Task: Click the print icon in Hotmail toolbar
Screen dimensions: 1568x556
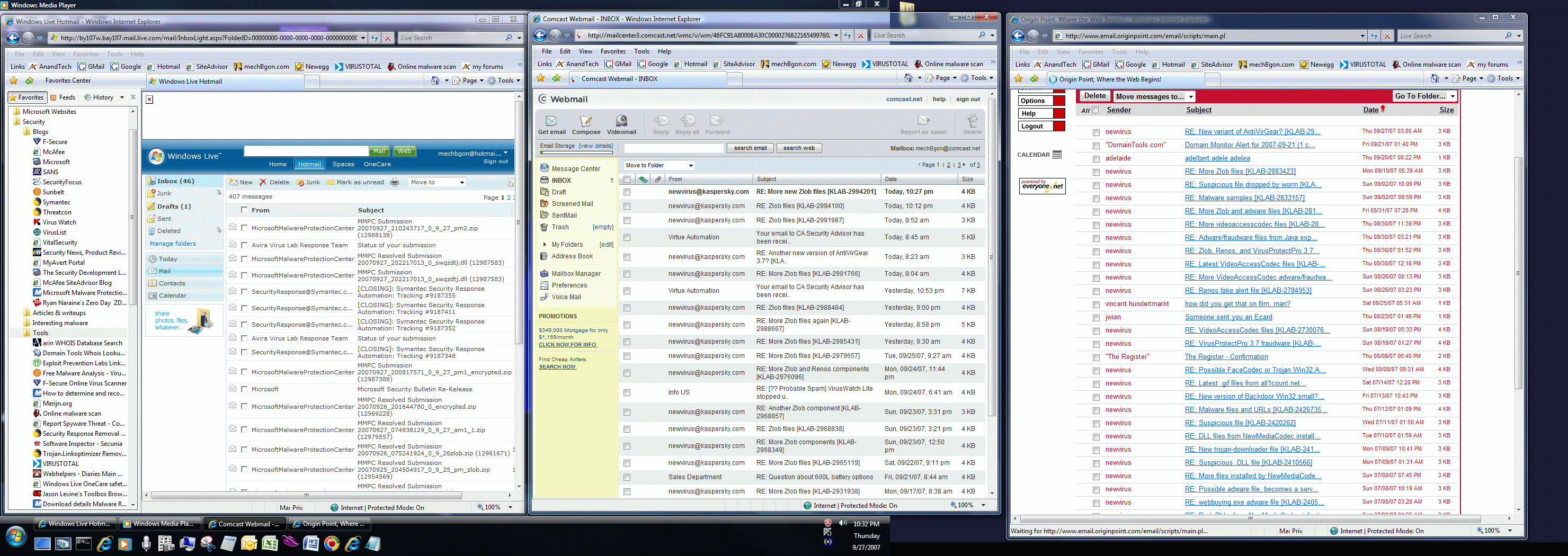Action: [395, 183]
